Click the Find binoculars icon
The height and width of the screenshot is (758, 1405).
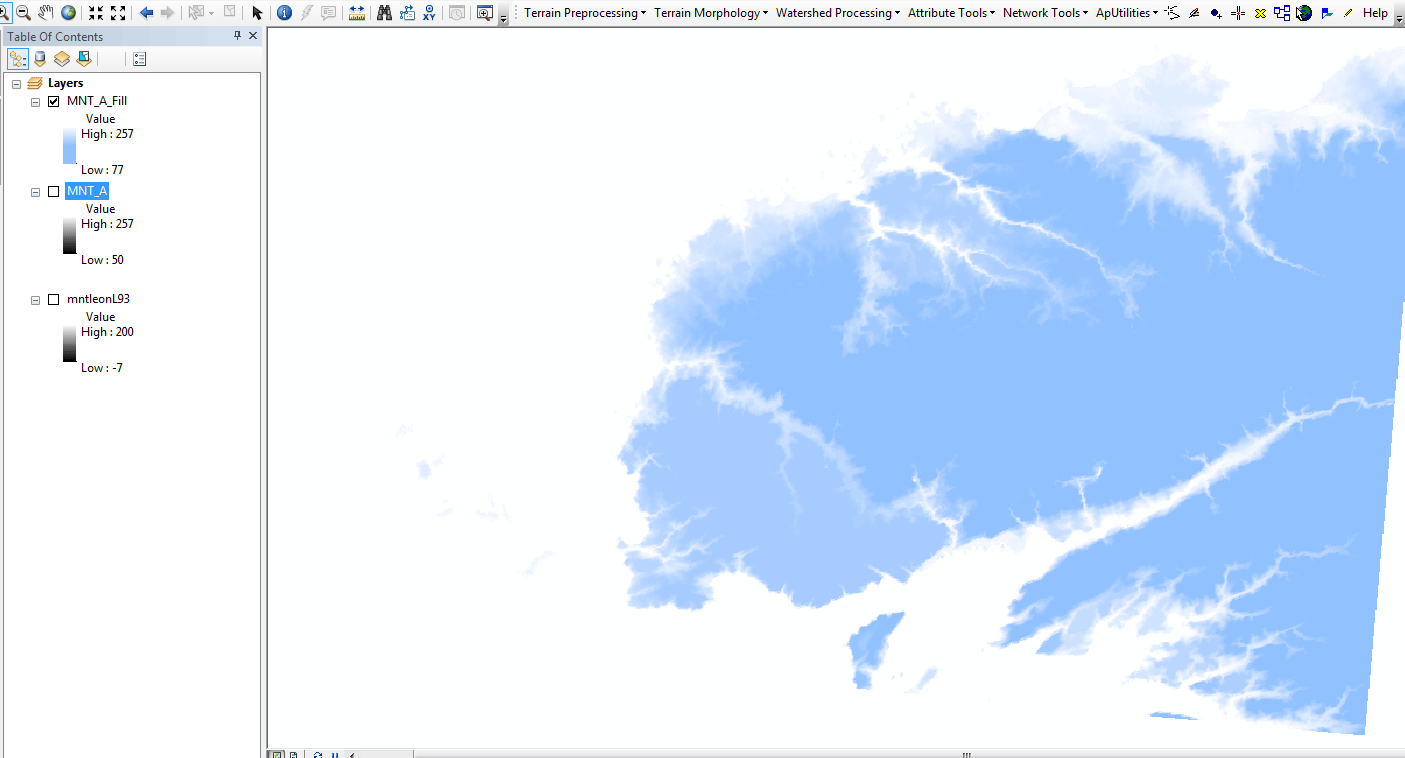pyautogui.click(x=384, y=13)
